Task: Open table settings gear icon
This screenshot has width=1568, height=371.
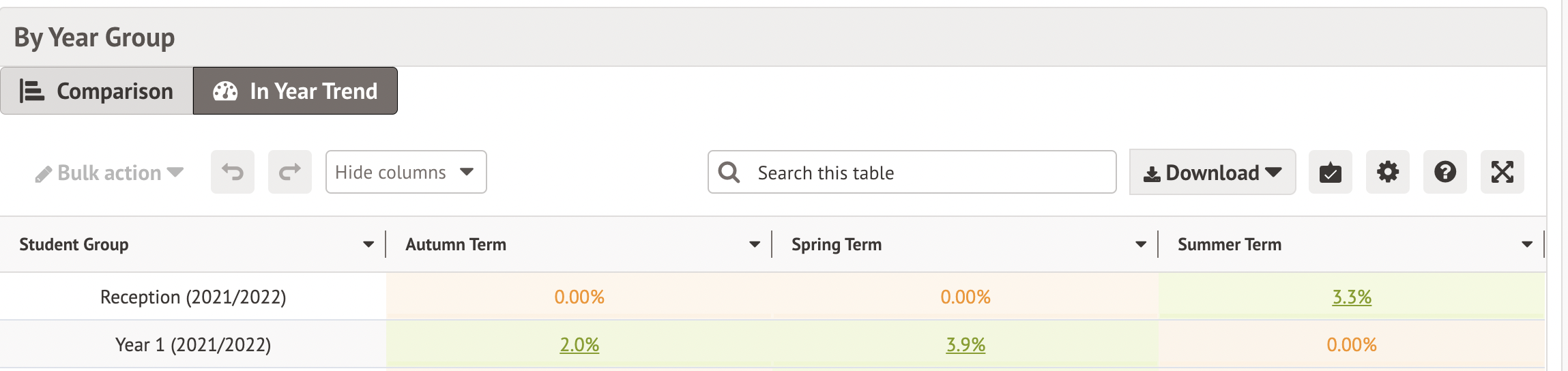Action: 1387,172
